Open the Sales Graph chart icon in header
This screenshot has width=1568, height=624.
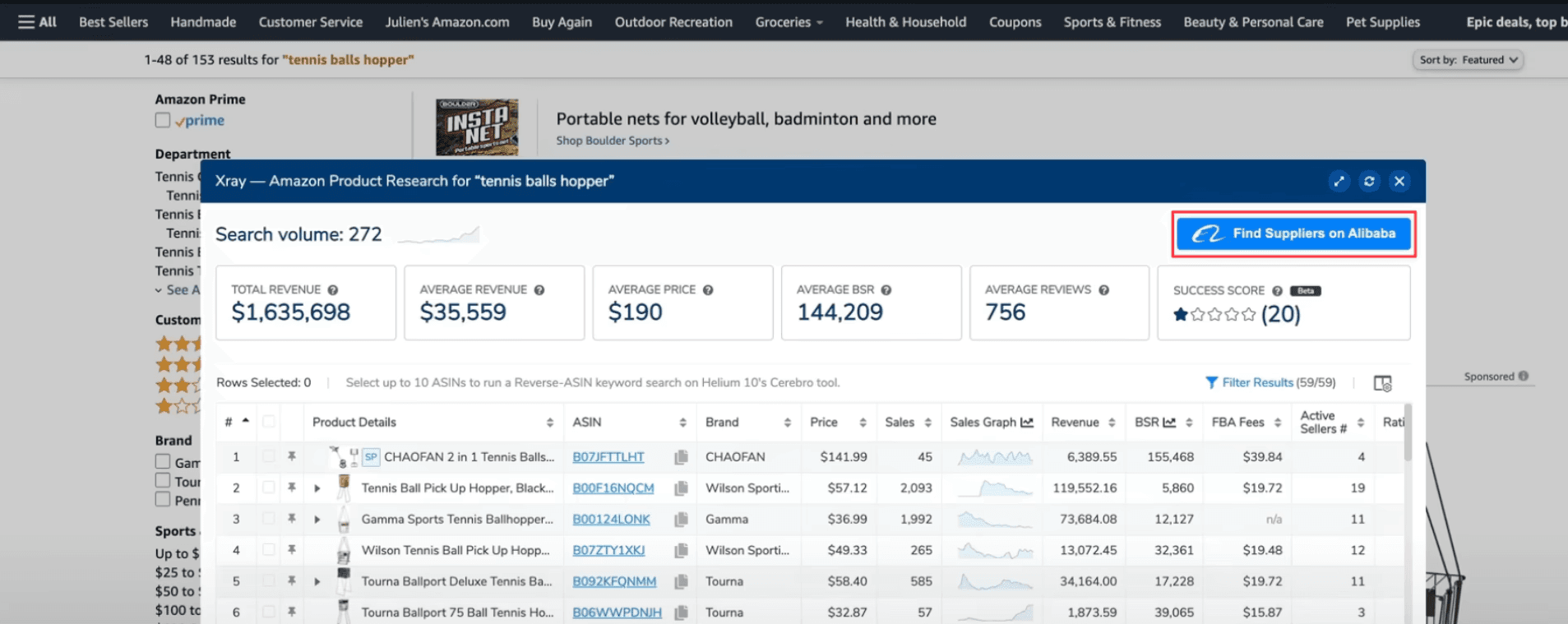click(1027, 422)
